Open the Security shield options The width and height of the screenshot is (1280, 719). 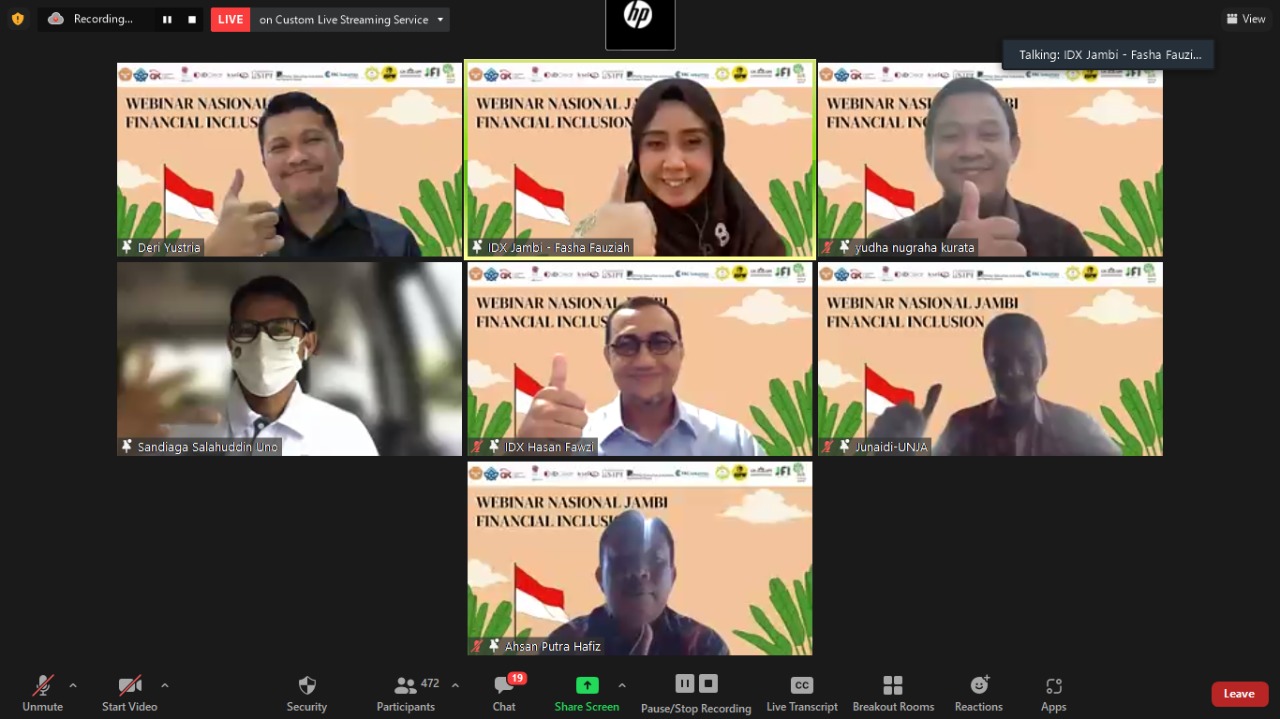click(x=307, y=692)
